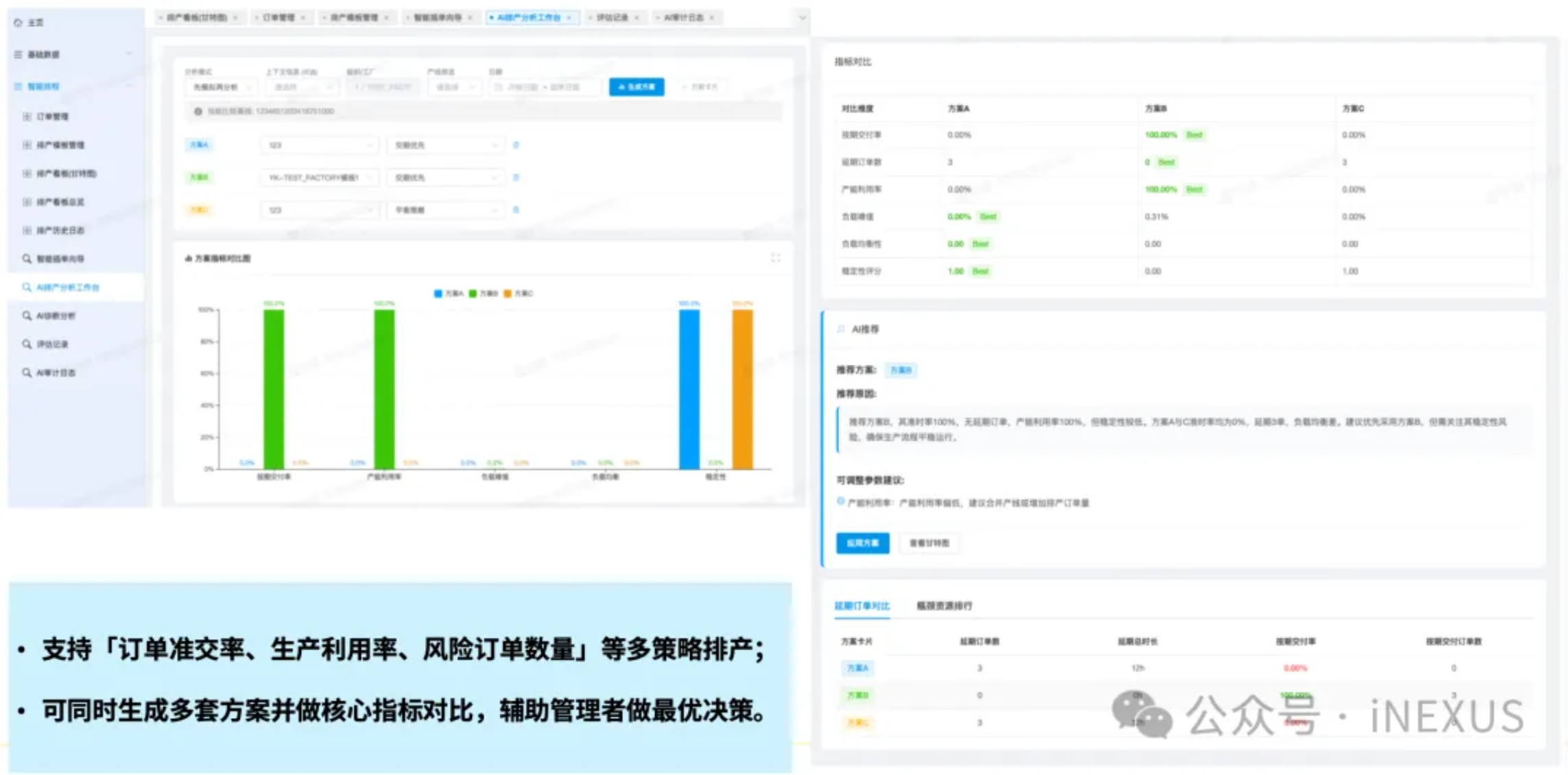Click 12h cell in 方案A delay row
This screenshot has height=775, width=1568.
point(1137,668)
